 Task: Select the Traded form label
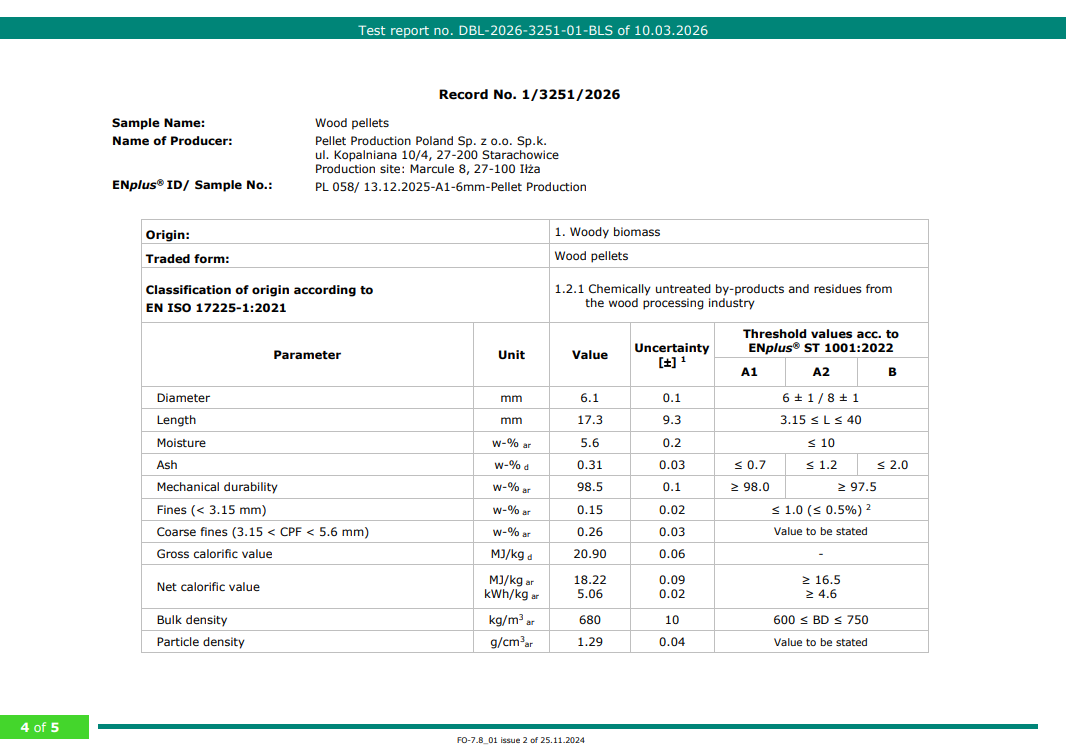point(187,259)
